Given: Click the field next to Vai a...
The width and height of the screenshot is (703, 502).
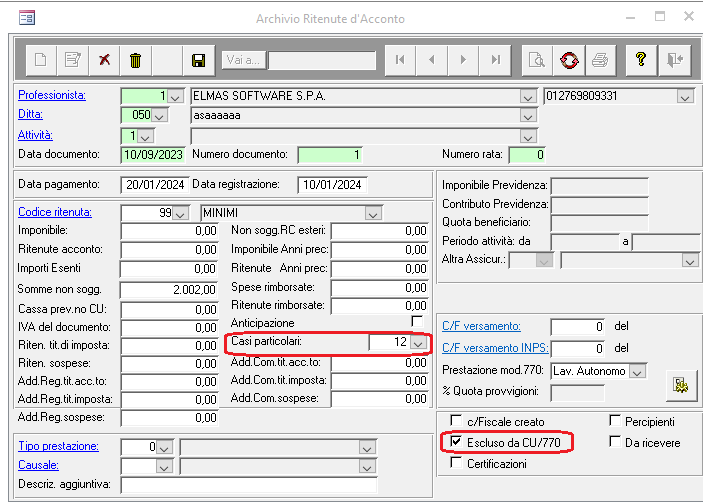Looking at the screenshot, I should (x=322, y=60).
